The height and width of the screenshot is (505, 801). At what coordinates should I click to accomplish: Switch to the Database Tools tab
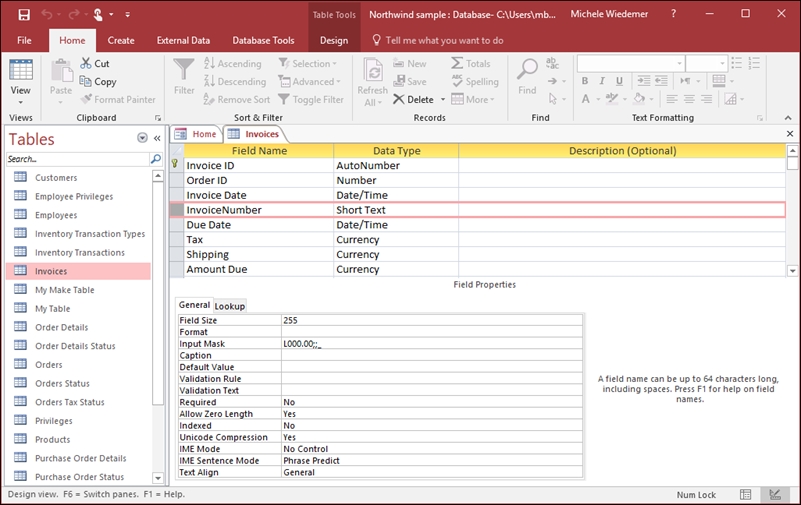click(263, 40)
